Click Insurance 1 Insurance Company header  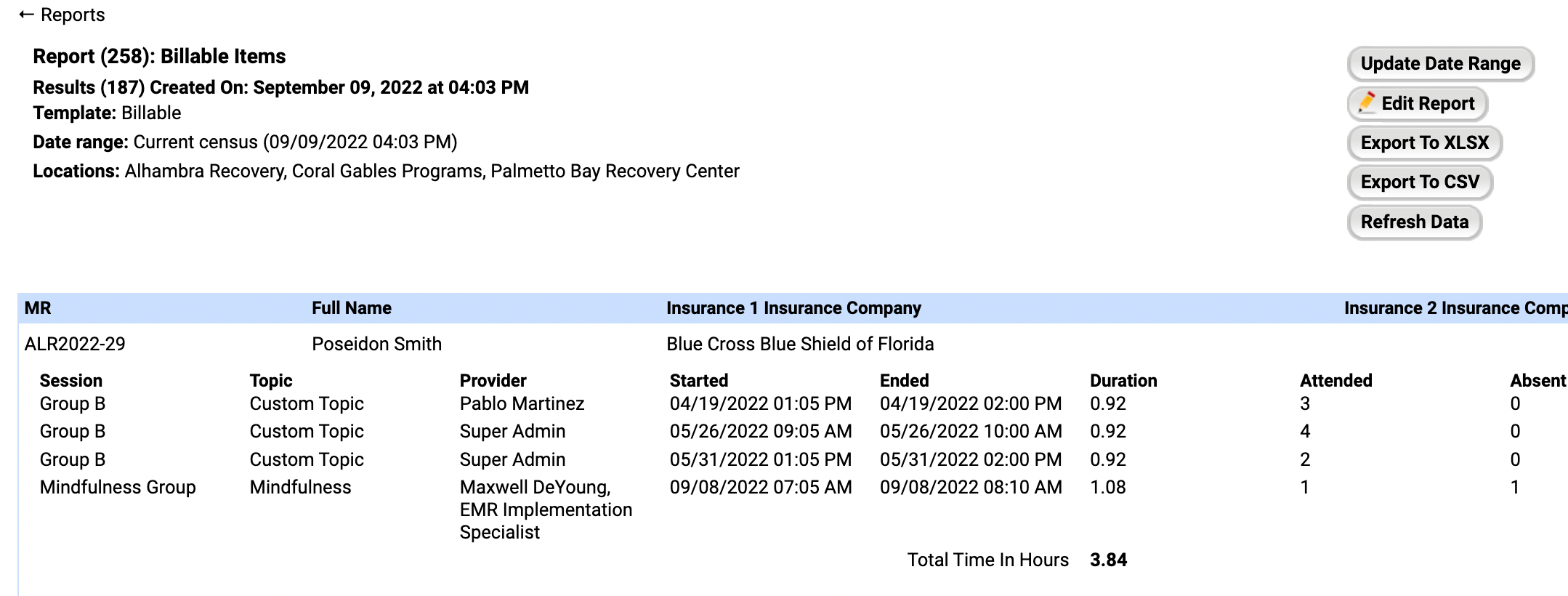pyautogui.click(x=793, y=308)
